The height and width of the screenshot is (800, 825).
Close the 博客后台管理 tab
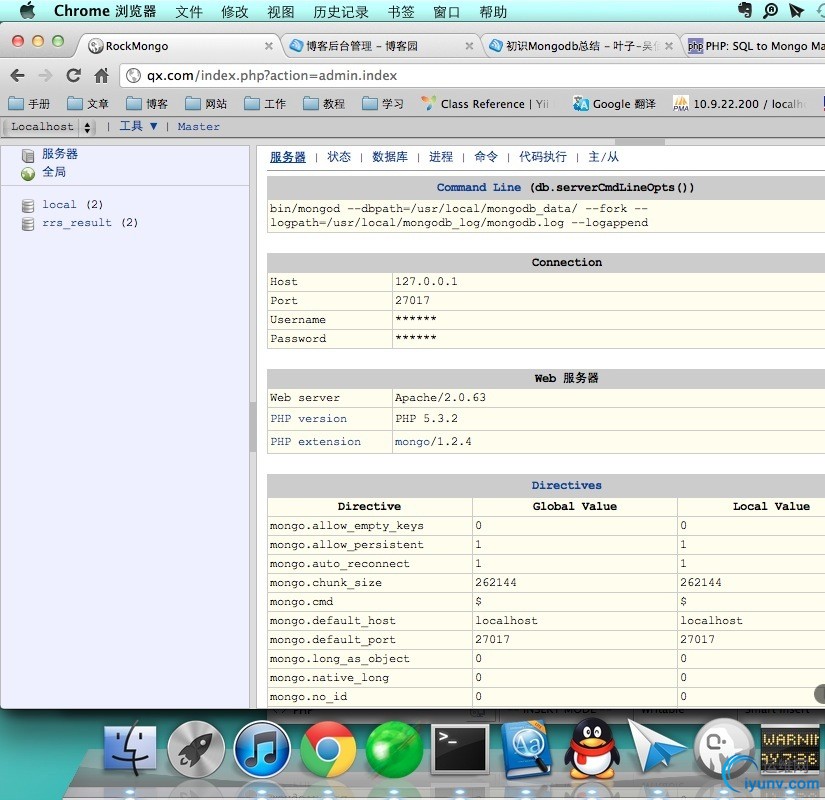click(x=469, y=46)
